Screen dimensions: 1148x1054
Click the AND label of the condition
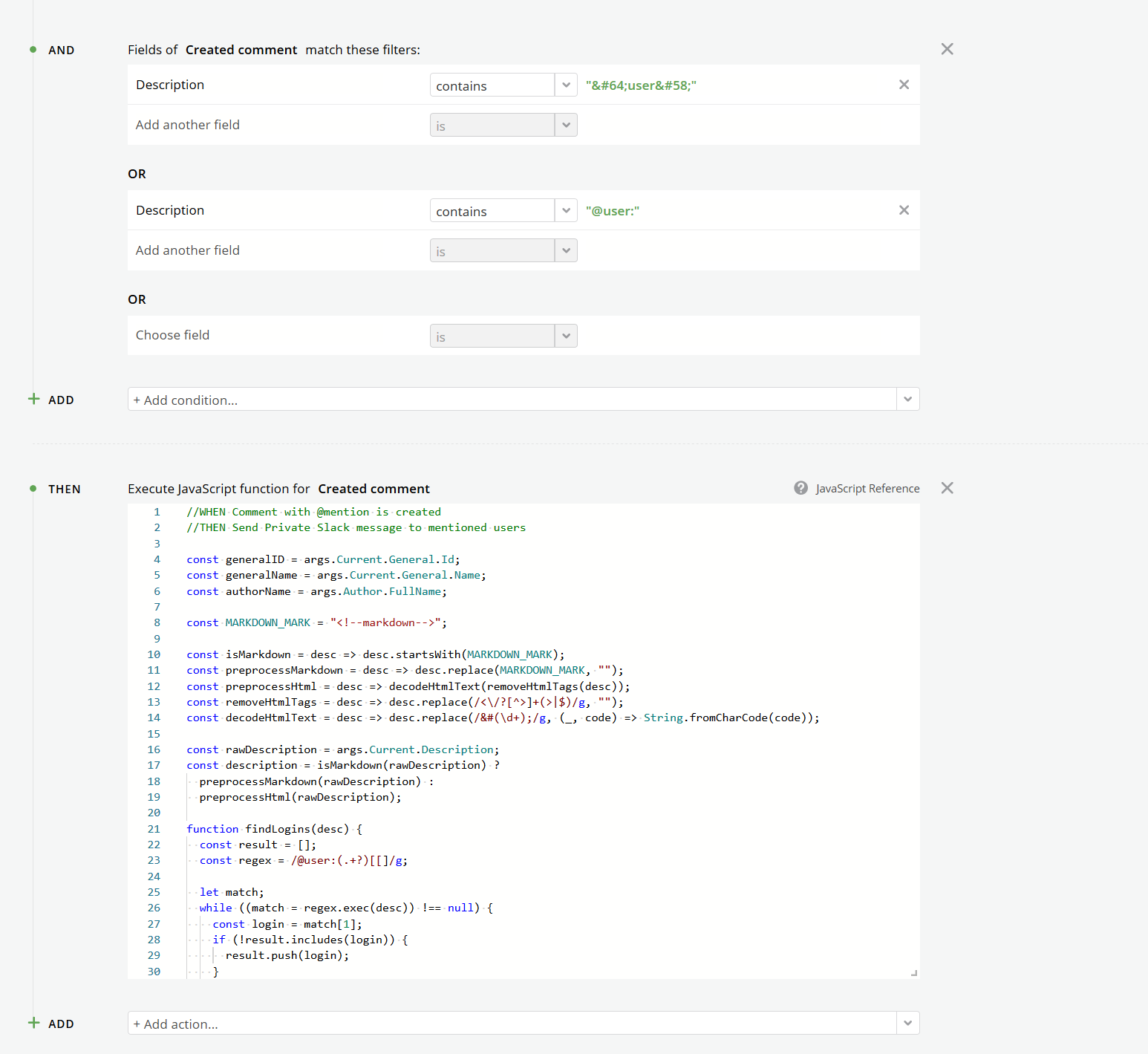(61, 50)
